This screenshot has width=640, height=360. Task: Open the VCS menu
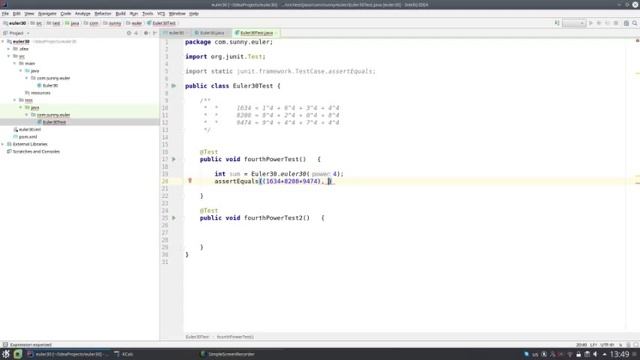click(161, 13)
